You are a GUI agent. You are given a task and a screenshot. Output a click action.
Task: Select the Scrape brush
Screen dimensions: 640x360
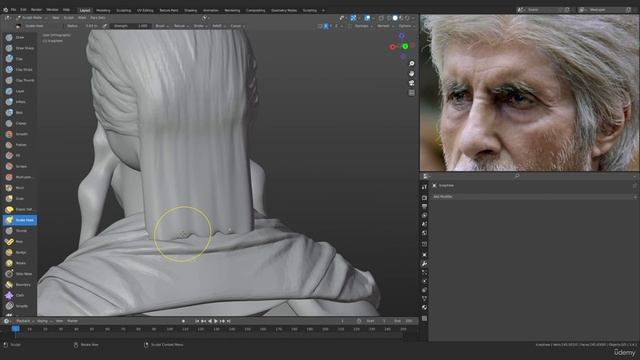pos(19,166)
